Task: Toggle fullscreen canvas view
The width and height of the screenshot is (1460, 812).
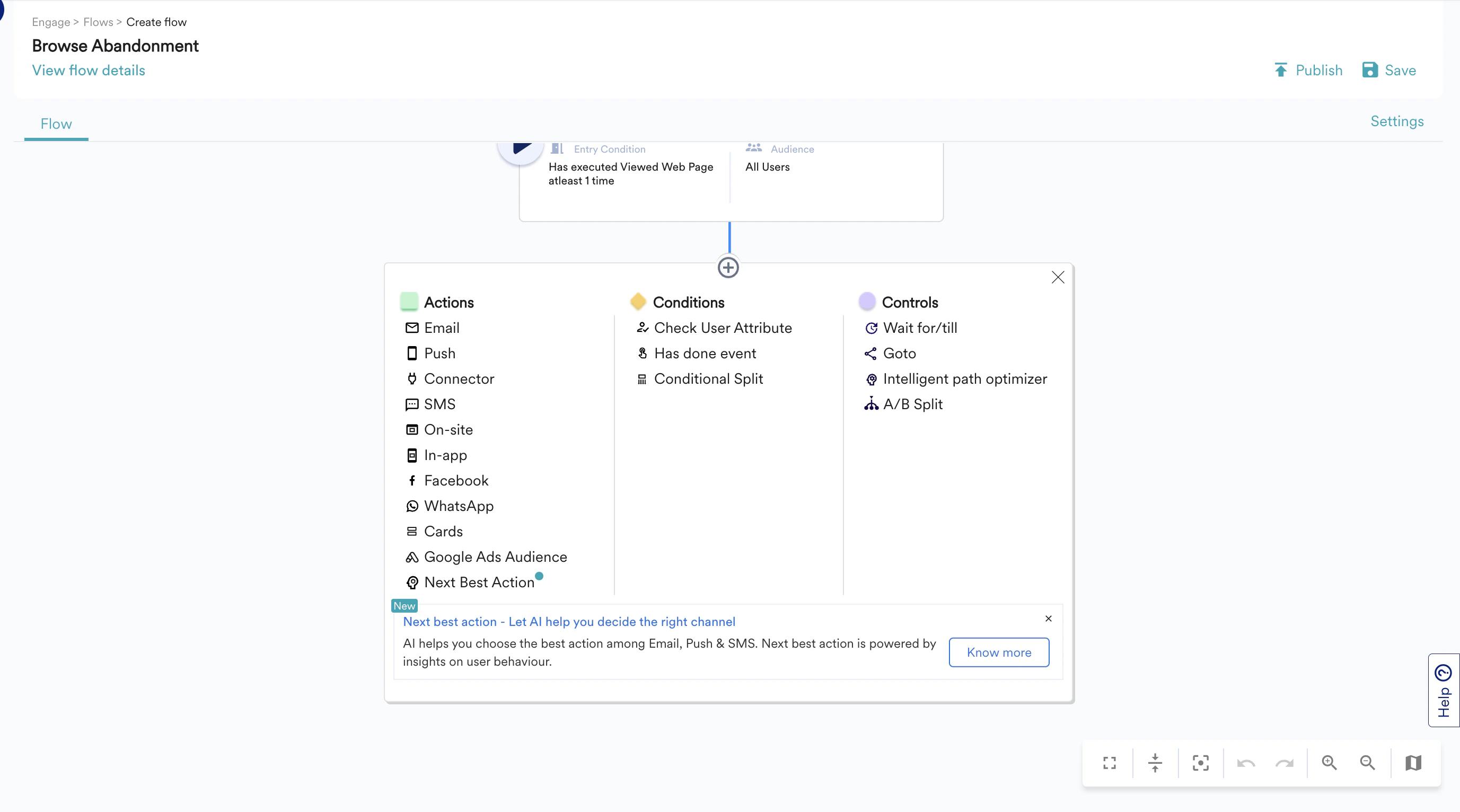Action: point(1110,763)
